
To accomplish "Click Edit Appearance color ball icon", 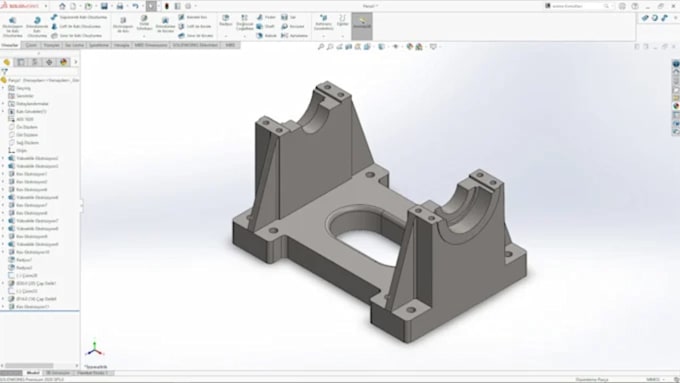I will [x=410, y=46].
